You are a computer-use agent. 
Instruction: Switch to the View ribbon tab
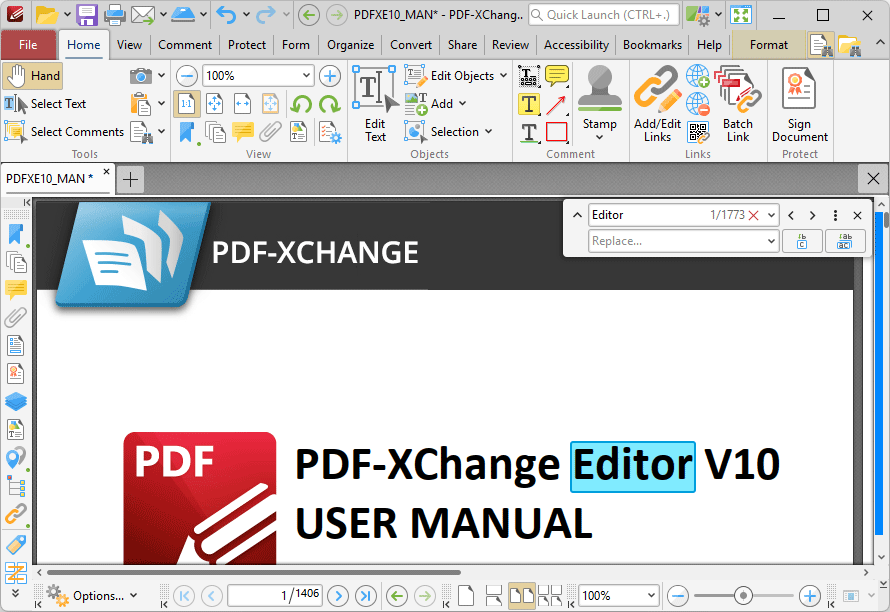(x=129, y=45)
